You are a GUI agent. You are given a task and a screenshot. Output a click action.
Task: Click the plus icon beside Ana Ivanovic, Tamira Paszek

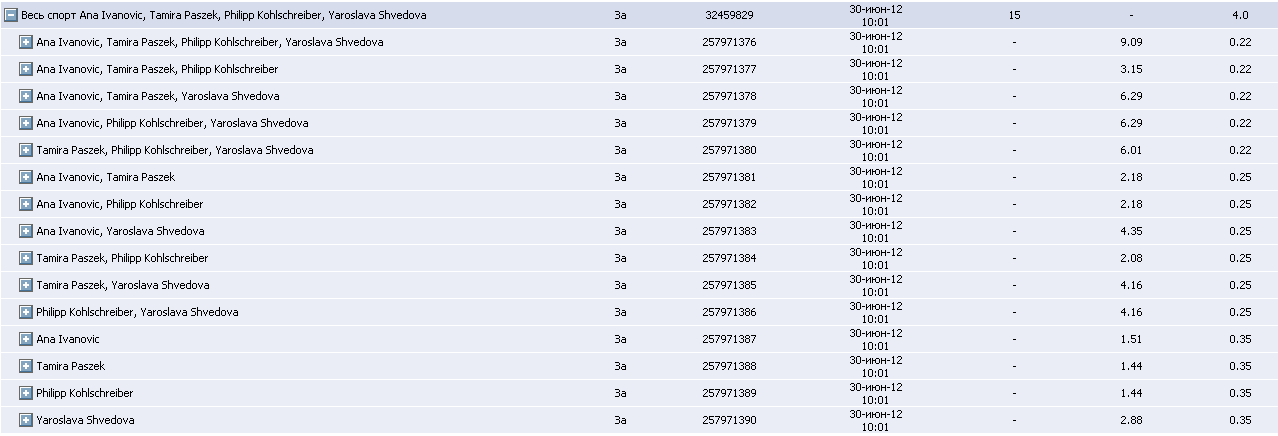click(x=26, y=178)
